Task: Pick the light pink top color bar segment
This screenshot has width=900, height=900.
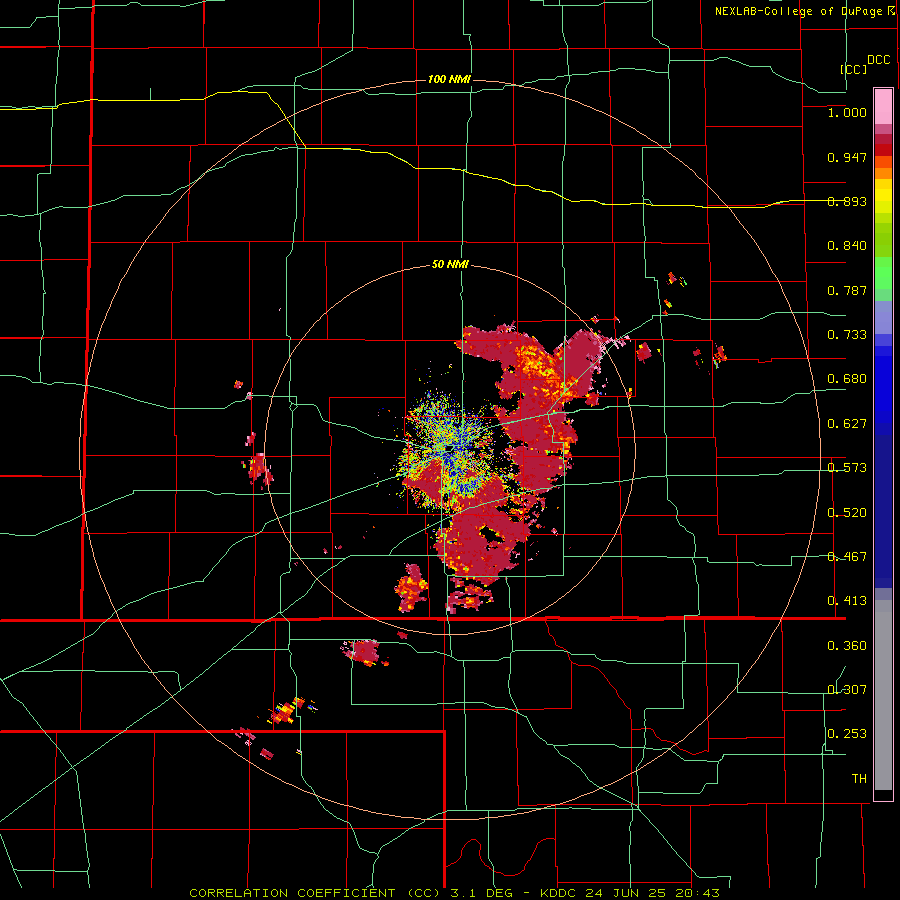Action: (883, 107)
